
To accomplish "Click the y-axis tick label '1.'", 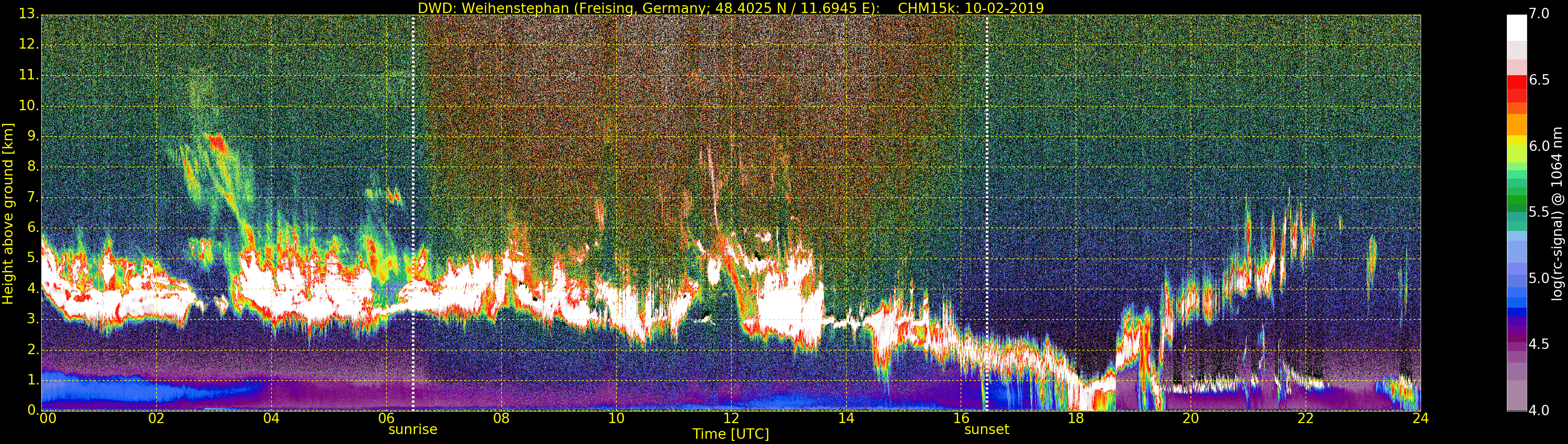I will pos(33,380).
